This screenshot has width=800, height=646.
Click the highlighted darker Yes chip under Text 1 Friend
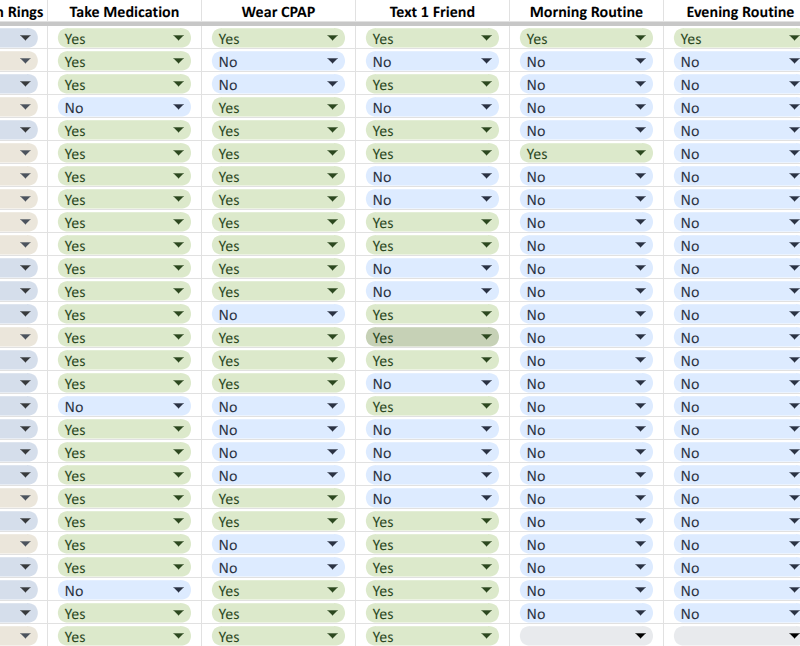[x=432, y=337]
